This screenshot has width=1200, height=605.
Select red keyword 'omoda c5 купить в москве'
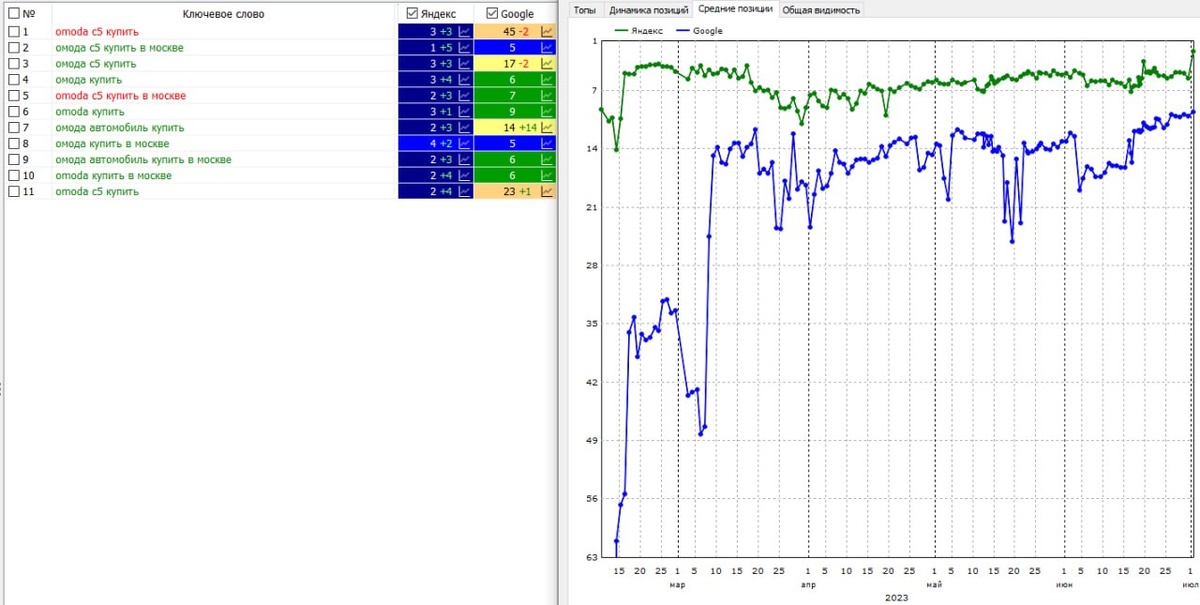[x=120, y=96]
